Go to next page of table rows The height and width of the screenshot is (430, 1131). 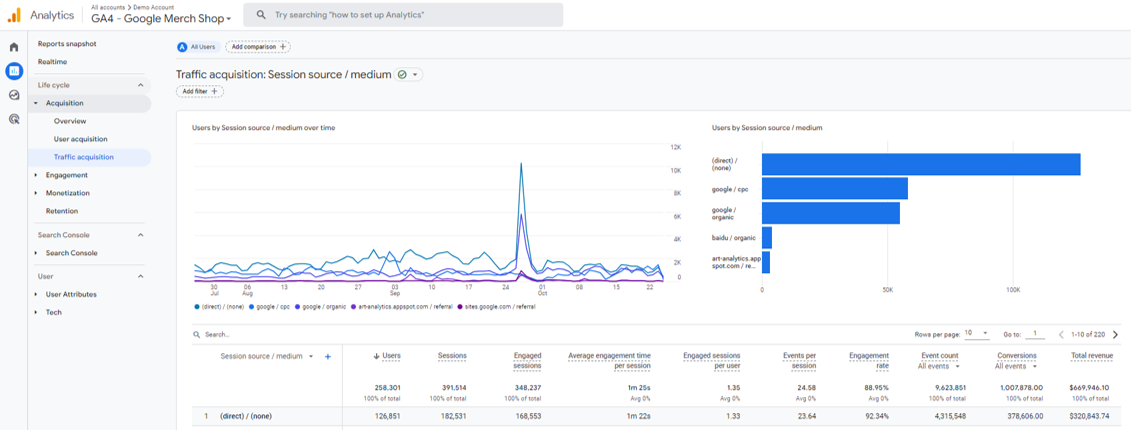click(x=1116, y=334)
